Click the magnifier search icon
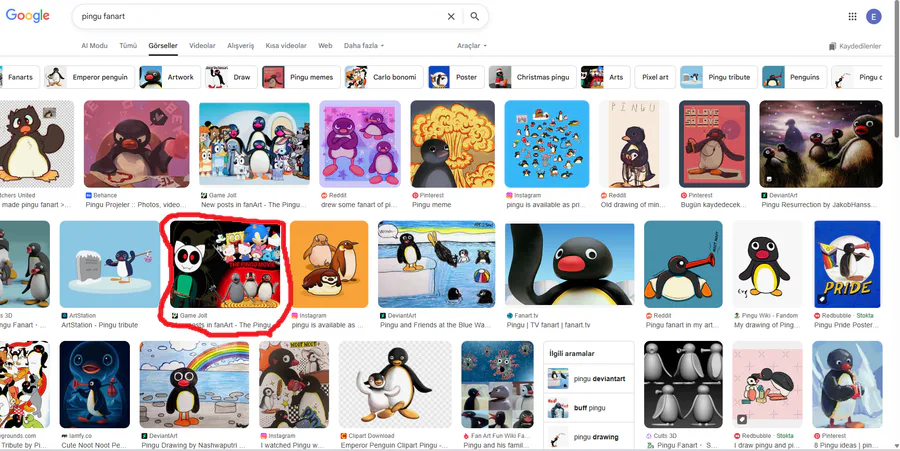Image resolution: width=900 pixels, height=451 pixels. [475, 17]
